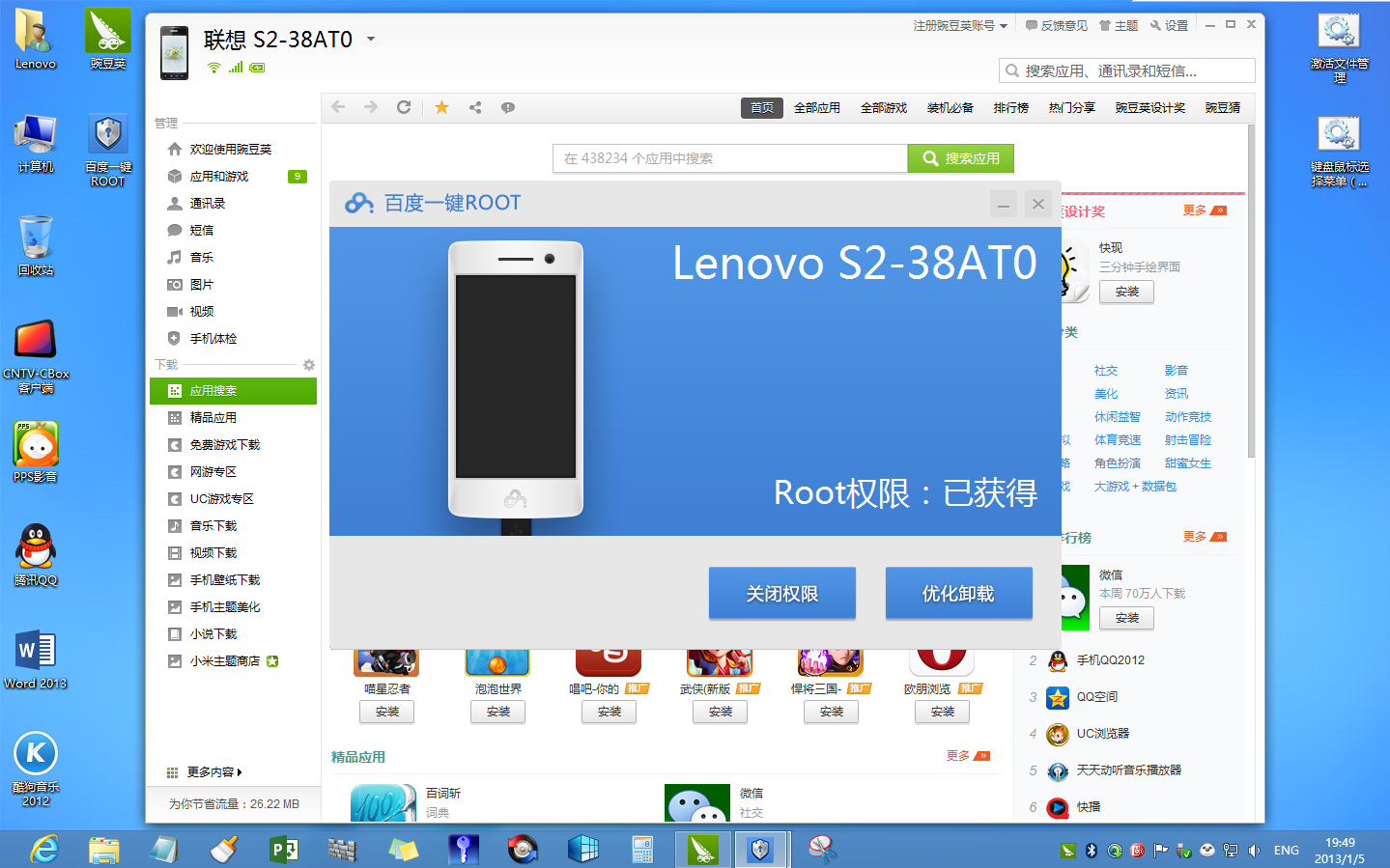The width and height of the screenshot is (1390, 868).
Task: Open the Word 2013 desktop icon
Action: tap(36, 658)
